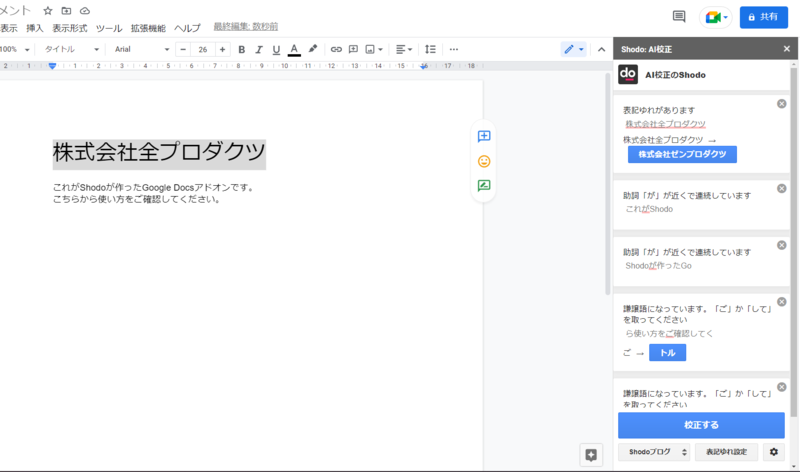Add an emoji reaction from the margin
Screen dimensions: 800x472
click(x=484, y=161)
